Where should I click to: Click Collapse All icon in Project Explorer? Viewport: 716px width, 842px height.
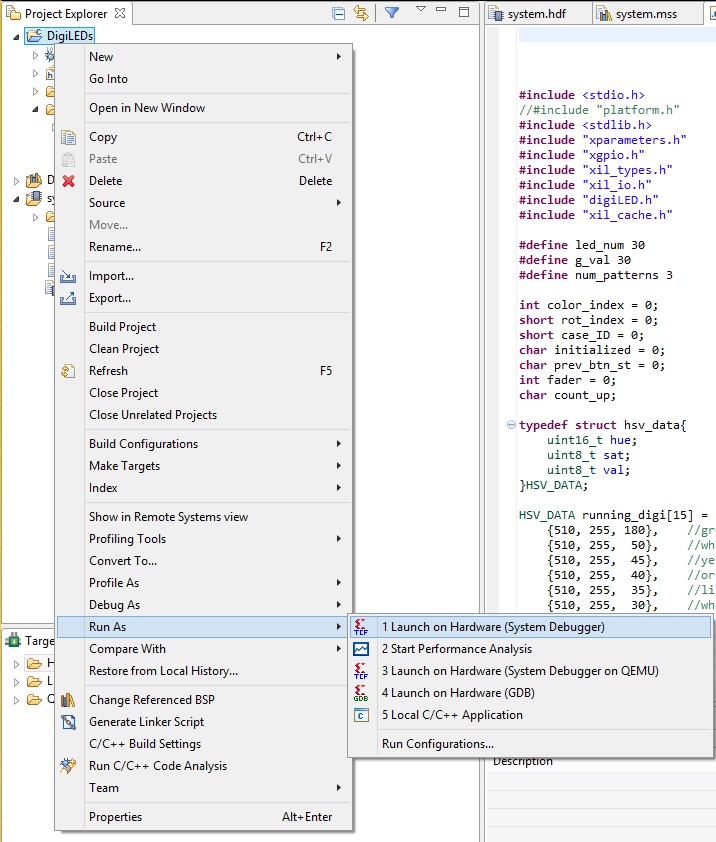click(x=338, y=13)
